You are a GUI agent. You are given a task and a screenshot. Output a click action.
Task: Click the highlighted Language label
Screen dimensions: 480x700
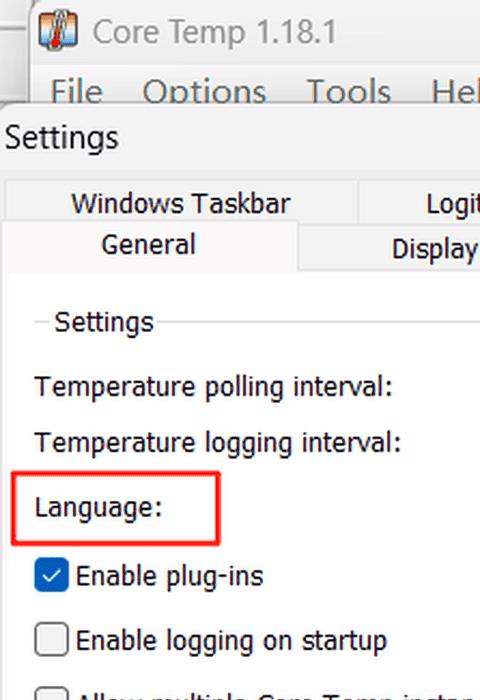pos(98,508)
